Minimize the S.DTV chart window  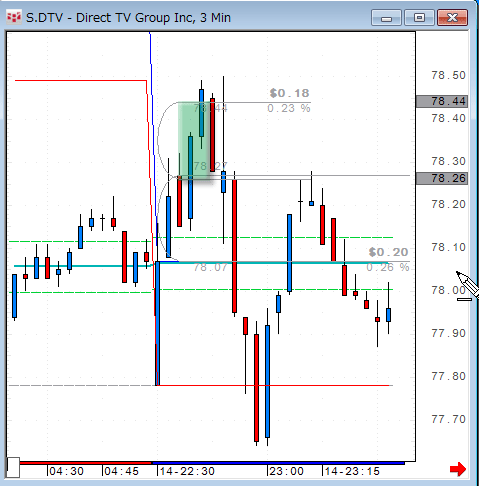point(386,18)
